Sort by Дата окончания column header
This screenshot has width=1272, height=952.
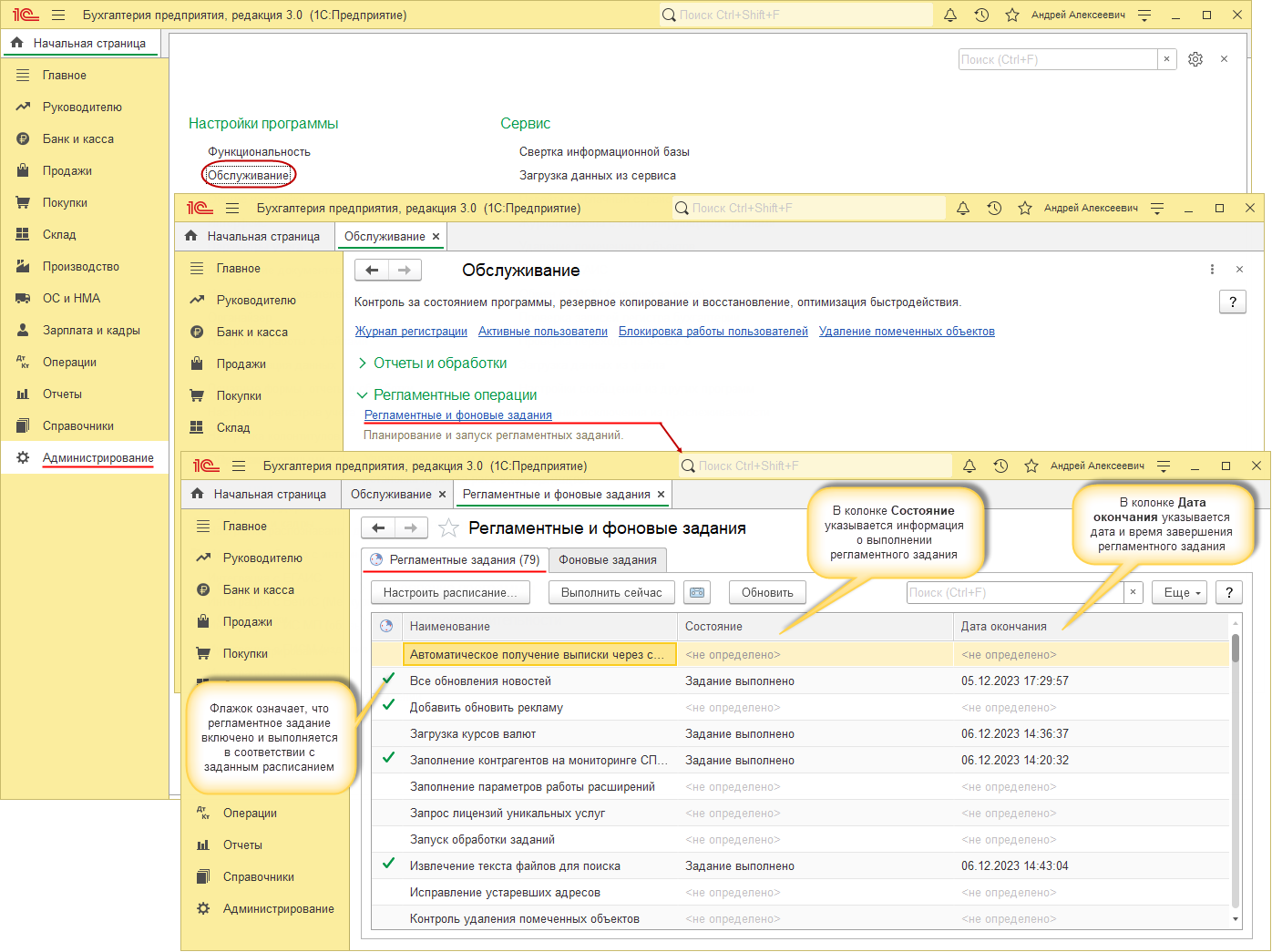click(1091, 626)
